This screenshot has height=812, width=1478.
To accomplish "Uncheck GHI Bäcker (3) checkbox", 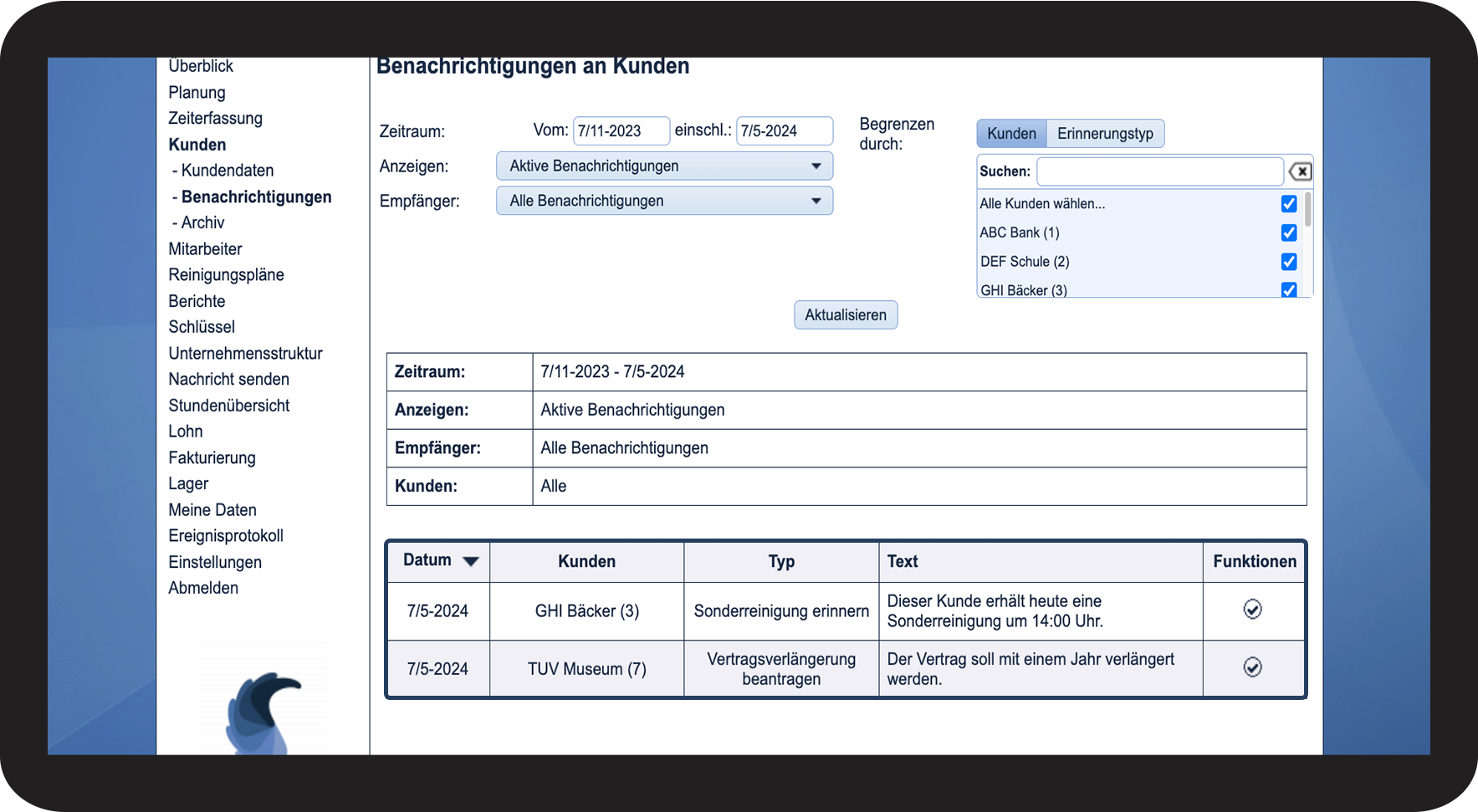I will click(1289, 290).
